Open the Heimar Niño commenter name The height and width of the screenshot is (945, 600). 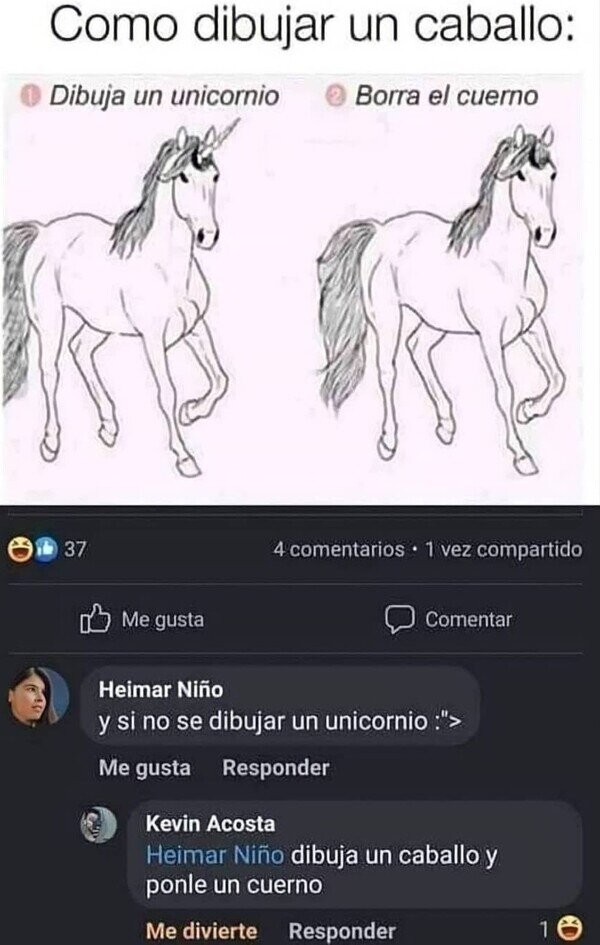tap(161, 689)
